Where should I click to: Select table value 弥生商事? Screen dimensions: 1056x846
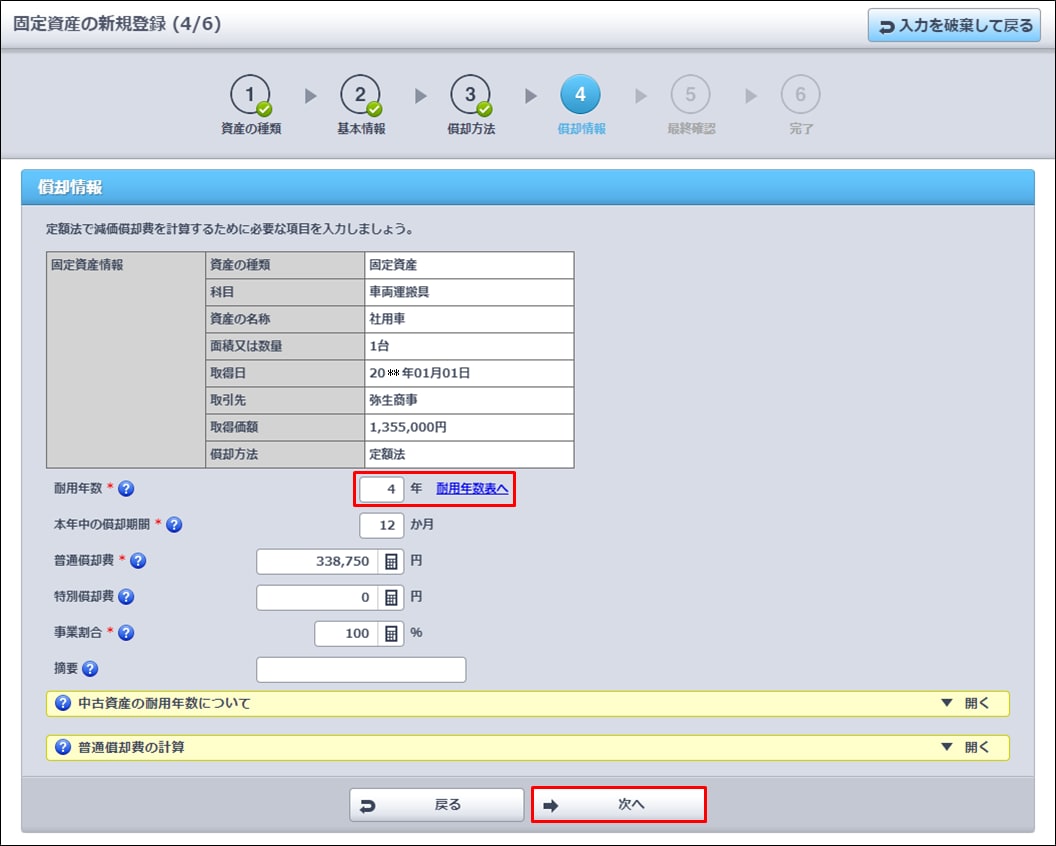(393, 400)
